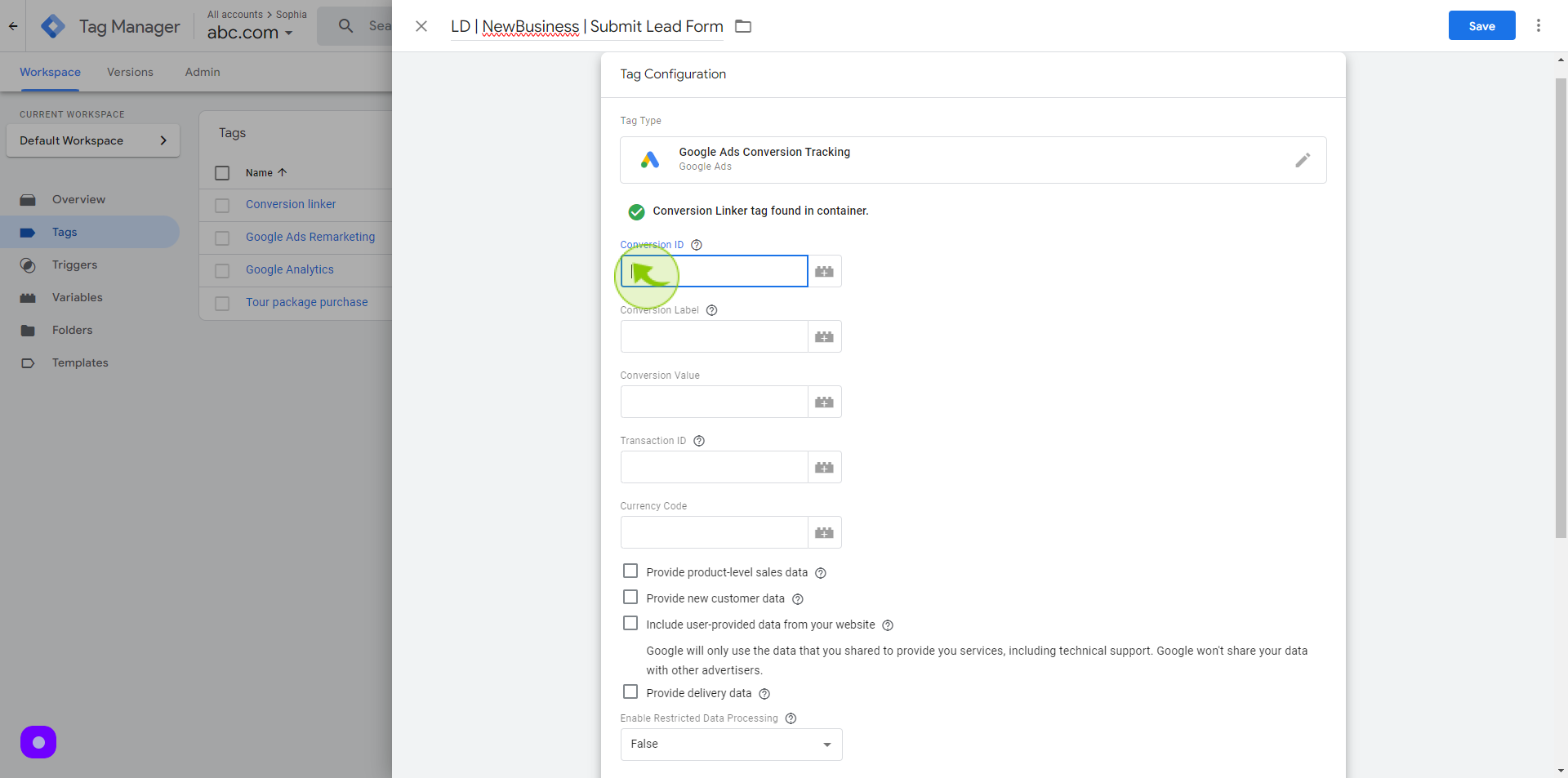This screenshot has width=1568, height=778.
Task: Open the Conversion linker tag
Action: [x=291, y=204]
